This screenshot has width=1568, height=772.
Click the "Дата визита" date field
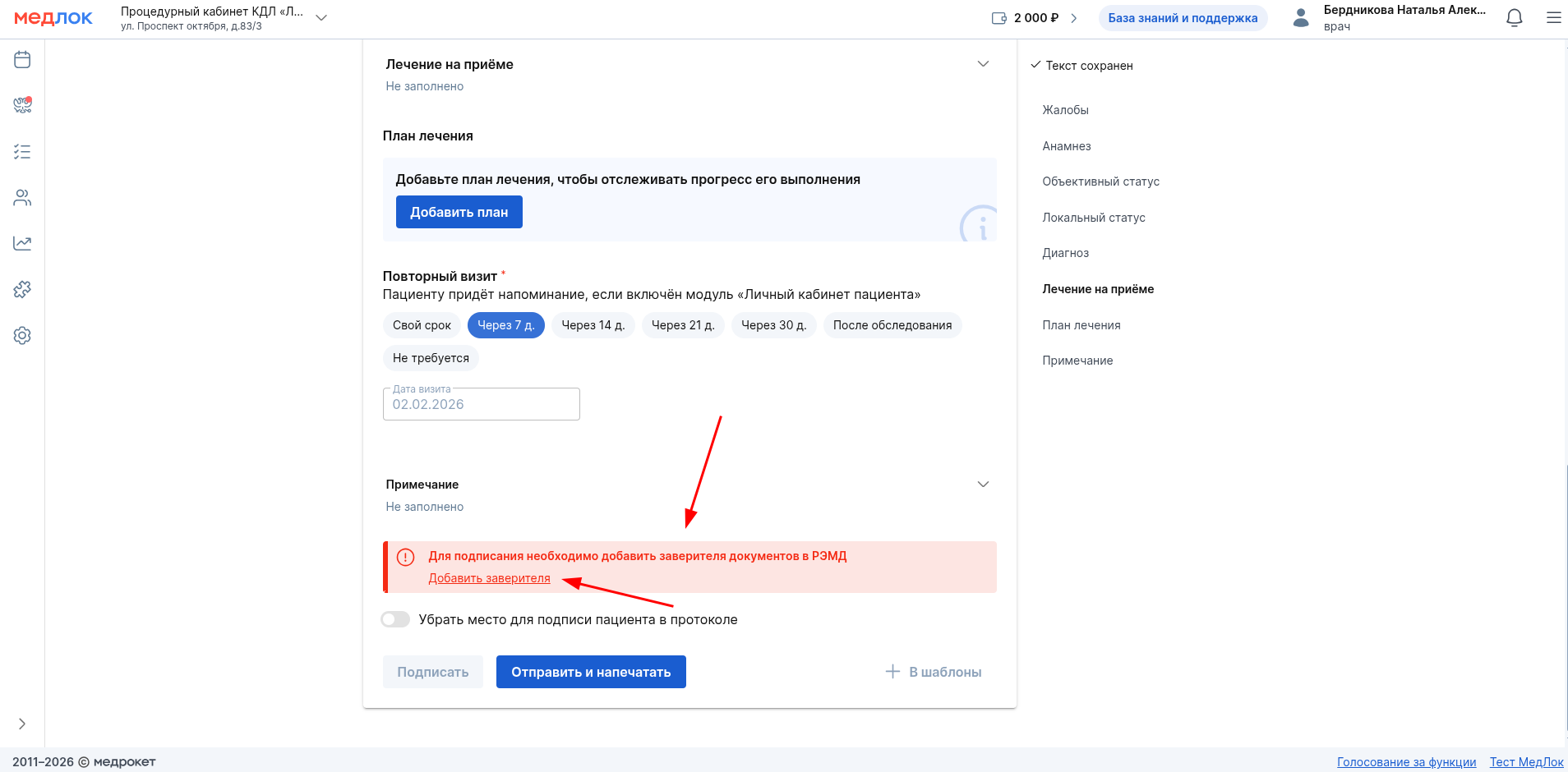coord(481,404)
